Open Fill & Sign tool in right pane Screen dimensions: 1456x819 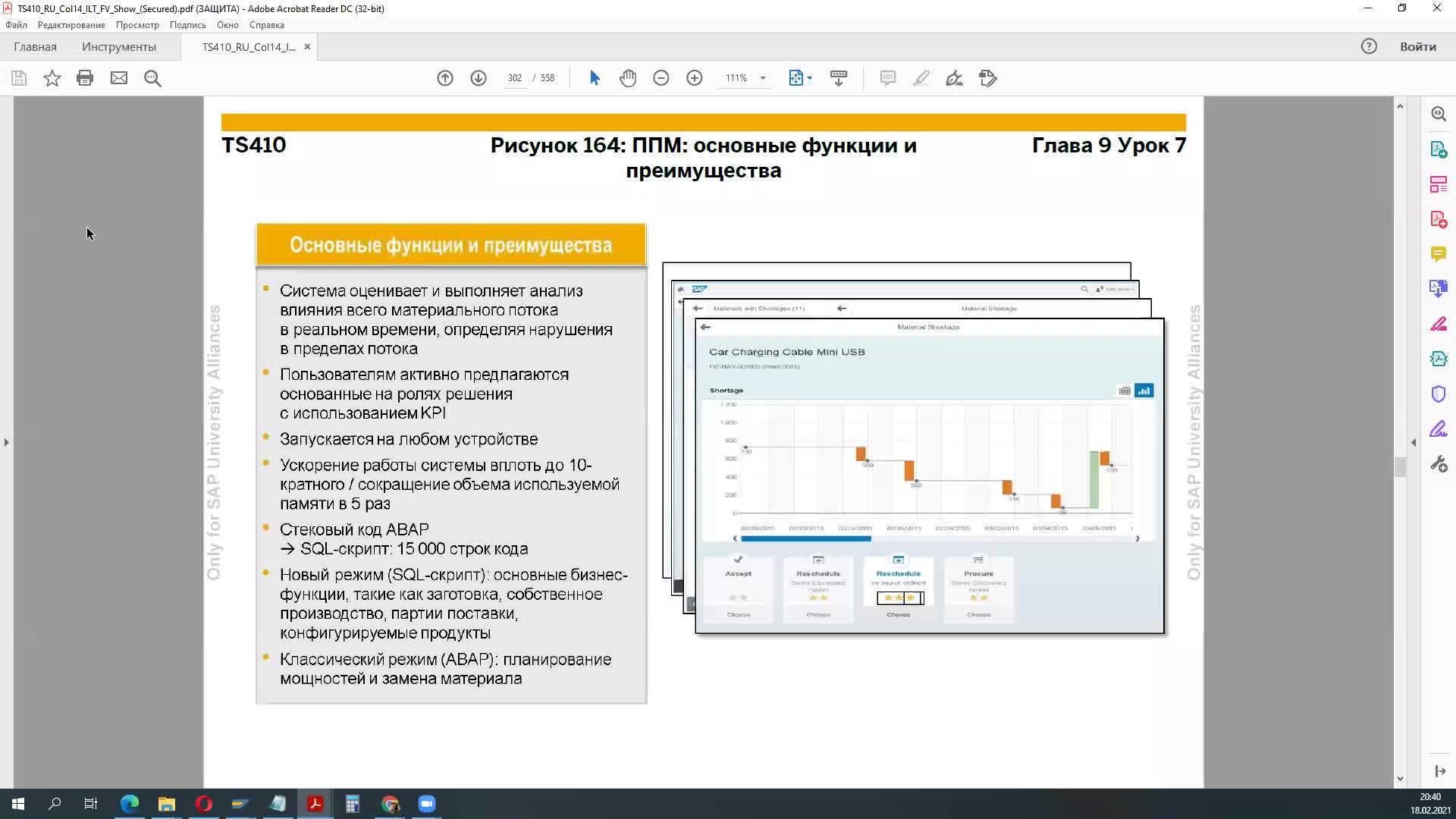1439,429
